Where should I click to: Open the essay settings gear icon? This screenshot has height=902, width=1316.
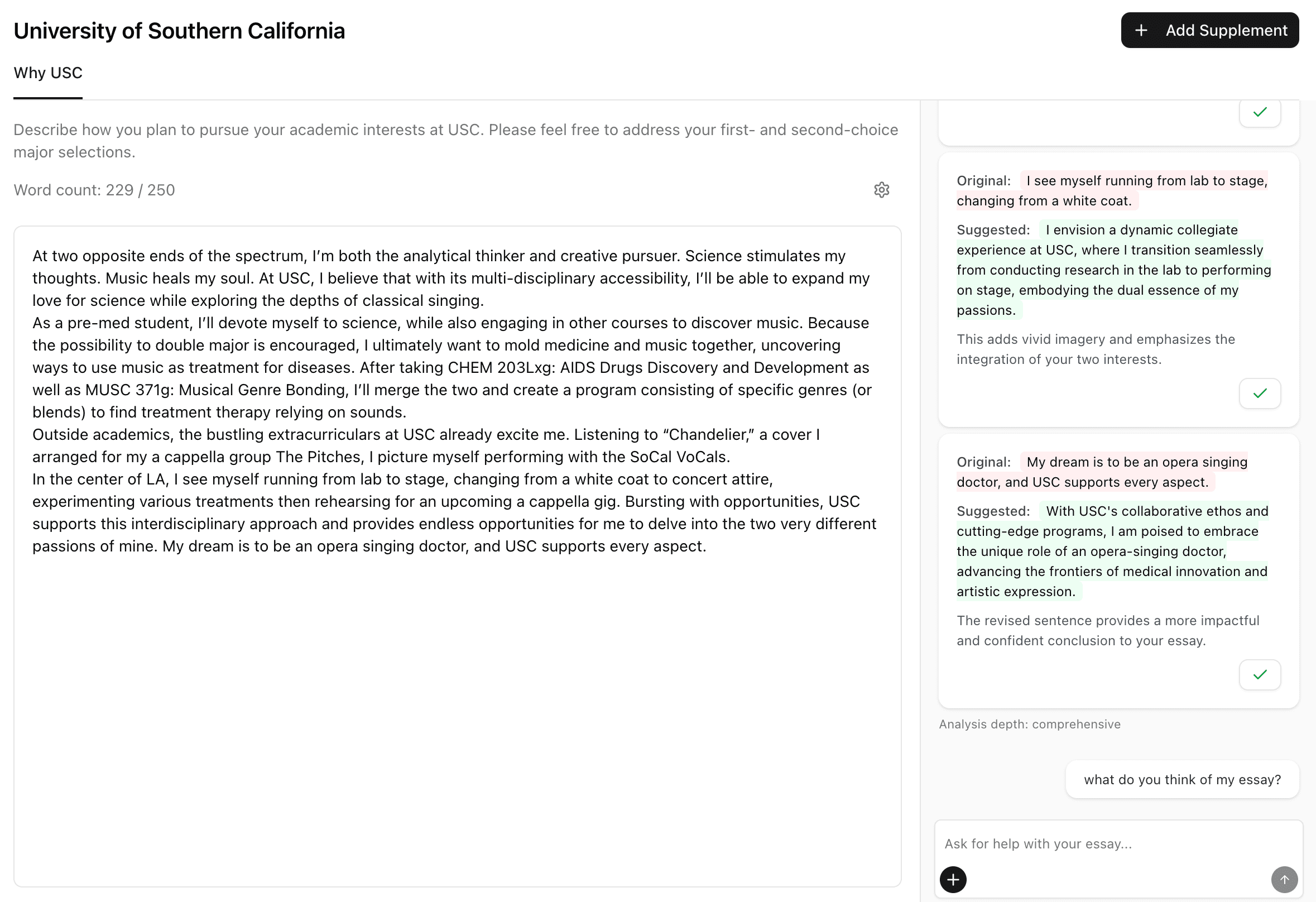coord(881,190)
